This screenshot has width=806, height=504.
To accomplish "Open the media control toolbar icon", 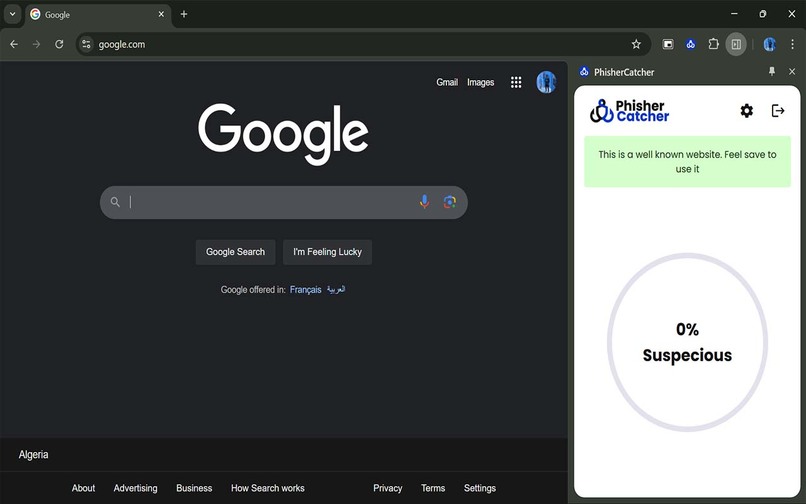I will [668, 44].
